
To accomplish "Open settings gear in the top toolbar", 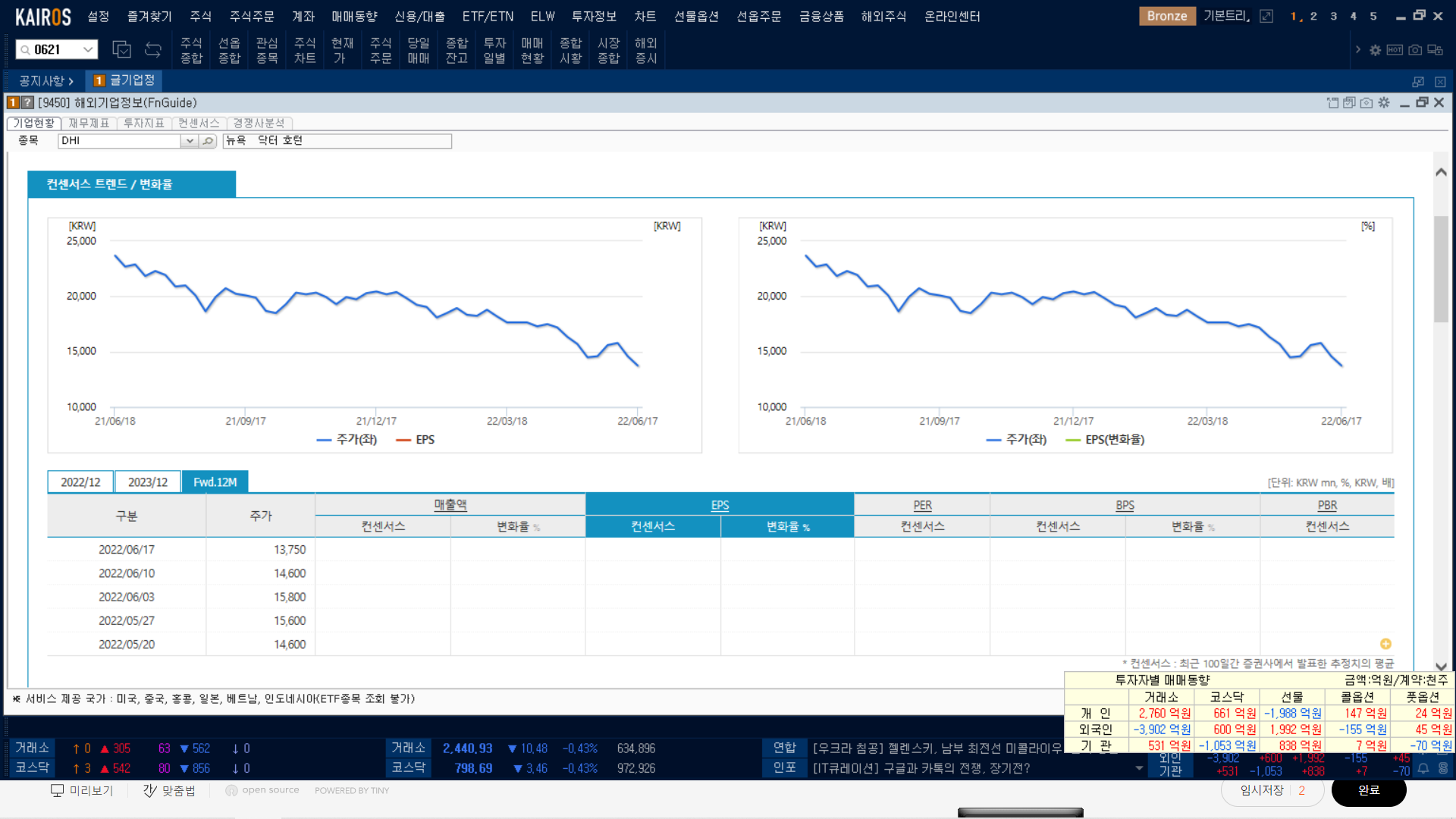I will 1375,50.
